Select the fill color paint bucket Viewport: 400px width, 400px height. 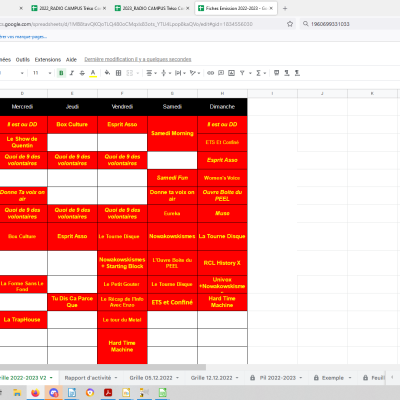[x=107, y=73]
